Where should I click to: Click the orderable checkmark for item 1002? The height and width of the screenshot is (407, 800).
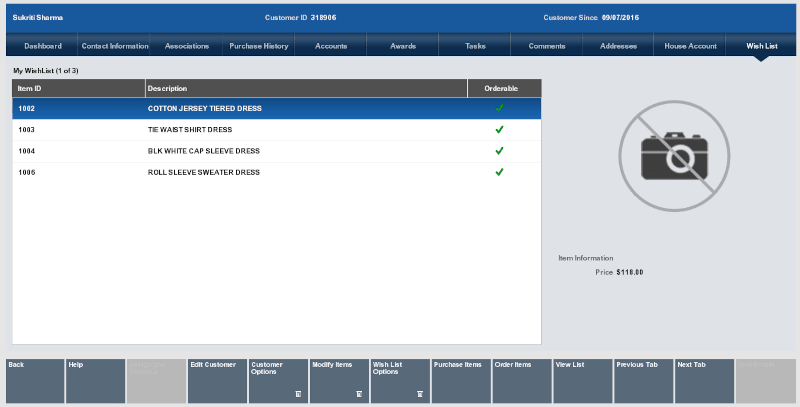[x=499, y=108]
